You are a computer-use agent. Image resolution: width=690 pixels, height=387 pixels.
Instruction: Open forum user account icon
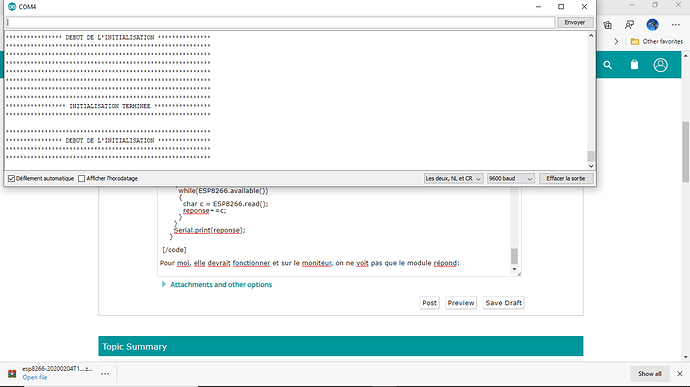click(x=661, y=65)
